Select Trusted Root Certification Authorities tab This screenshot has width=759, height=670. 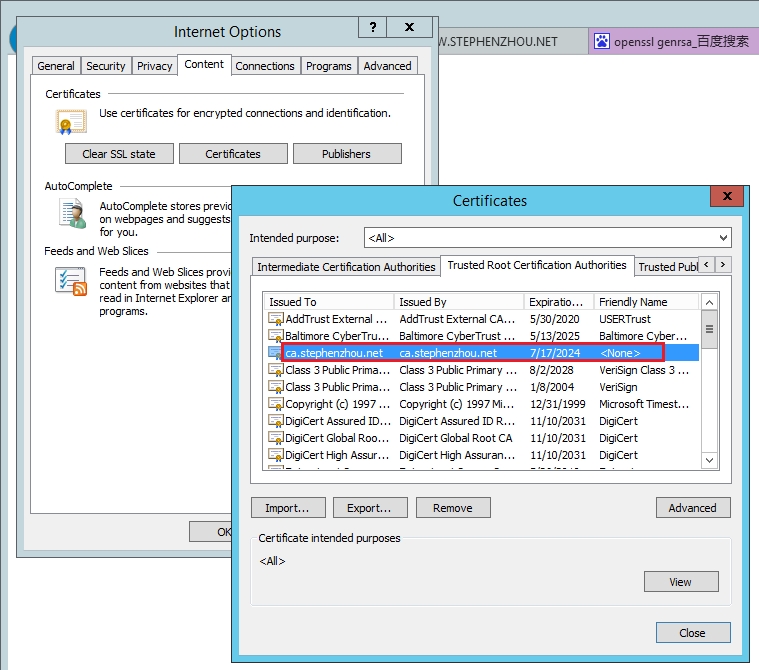coord(537,265)
